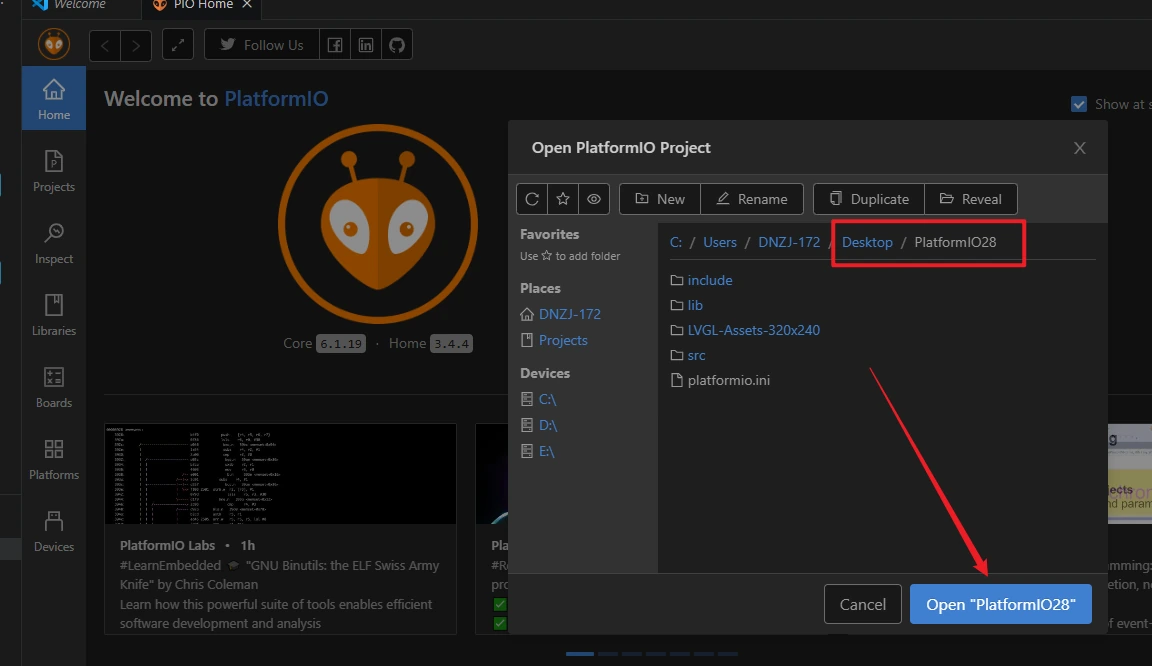Click the Duplicate button
This screenshot has width=1152, height=666.
pyautogui.click(x=869, y=199)
